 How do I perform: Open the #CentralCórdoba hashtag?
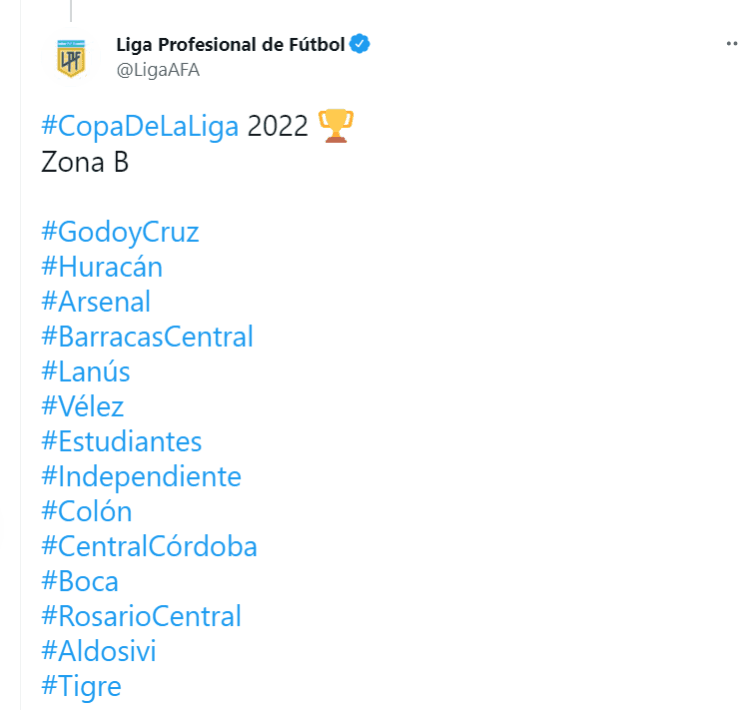(x=149, y=547)
